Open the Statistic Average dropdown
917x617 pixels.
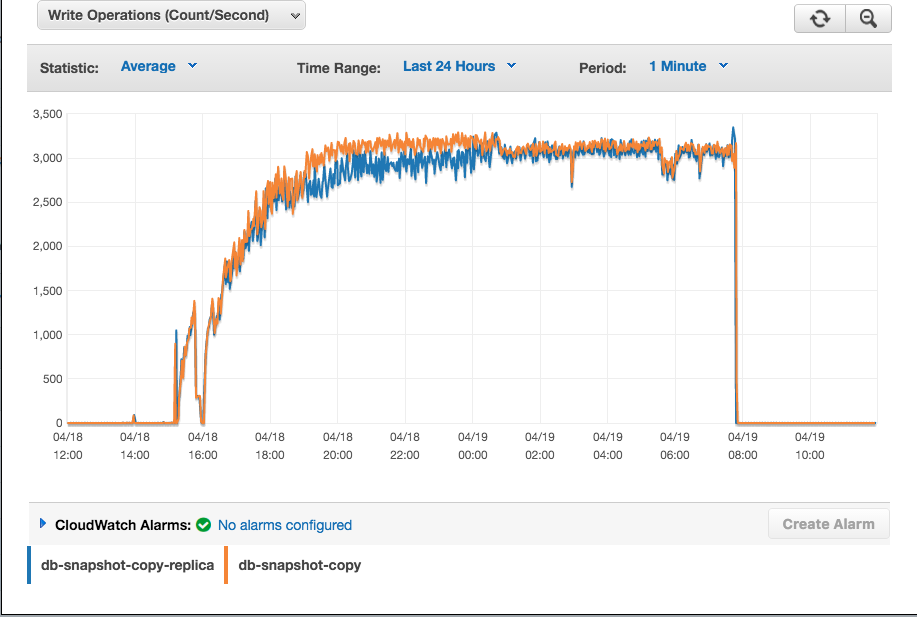click(x=158, y=66)
